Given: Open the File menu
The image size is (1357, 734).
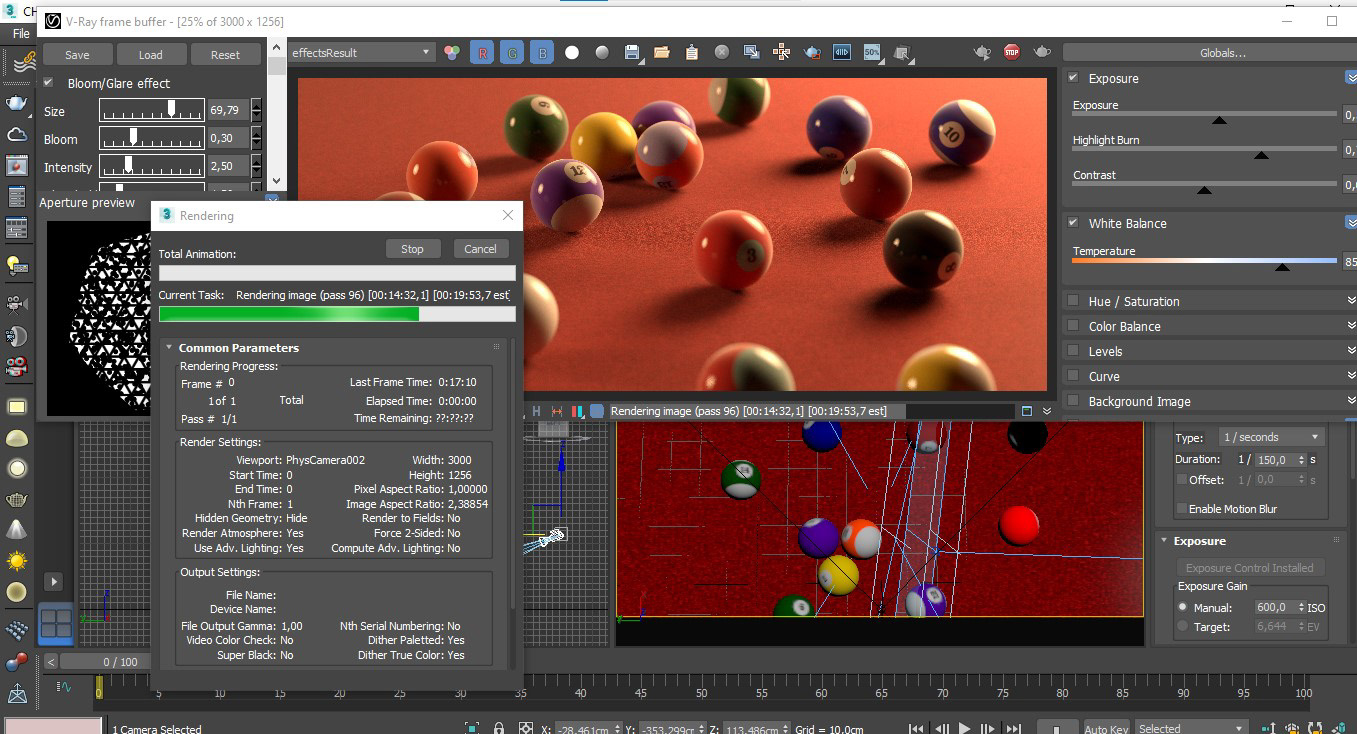Looking at the screenshot, I should point(21,34).
